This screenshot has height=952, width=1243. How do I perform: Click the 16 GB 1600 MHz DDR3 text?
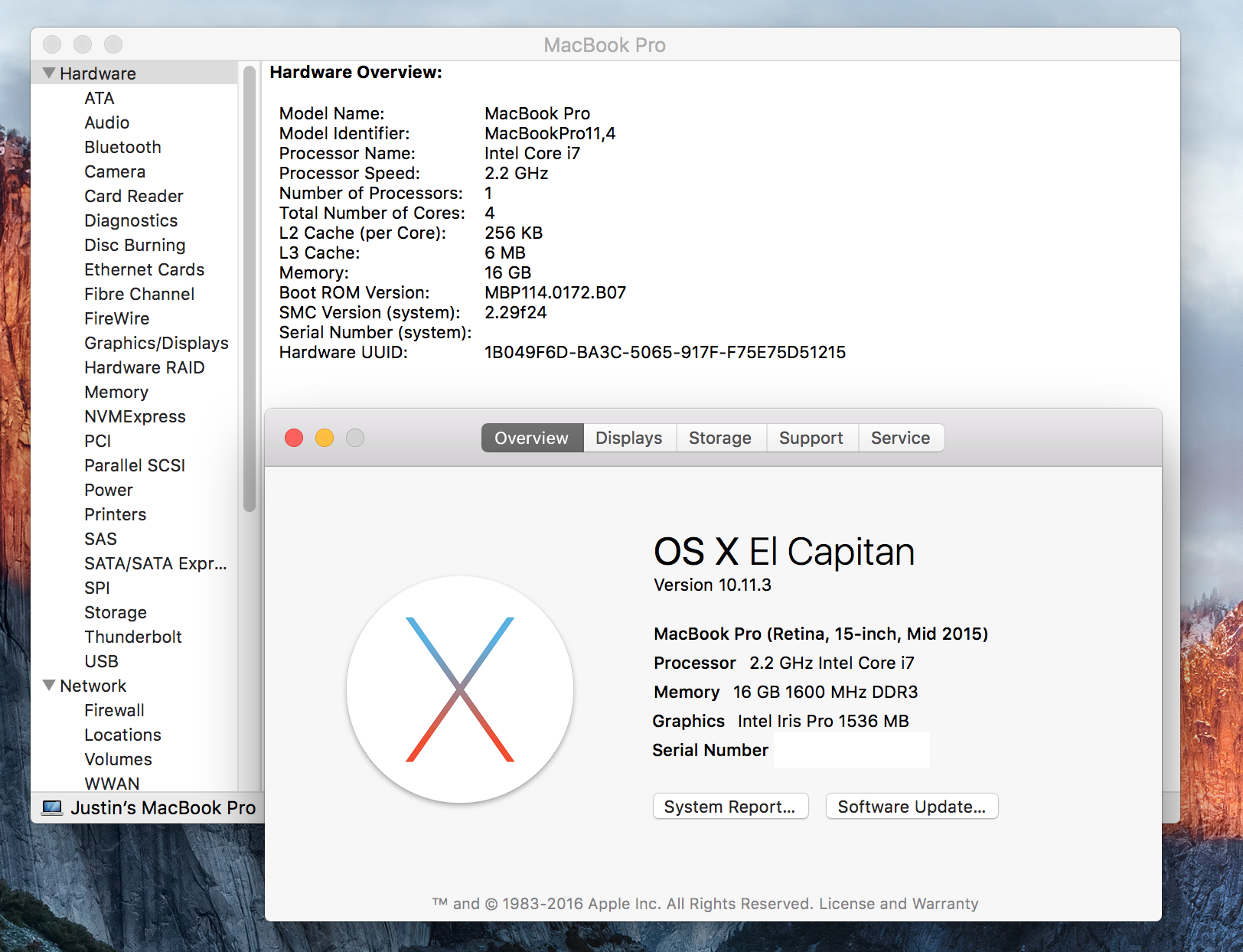pos(825,692)
